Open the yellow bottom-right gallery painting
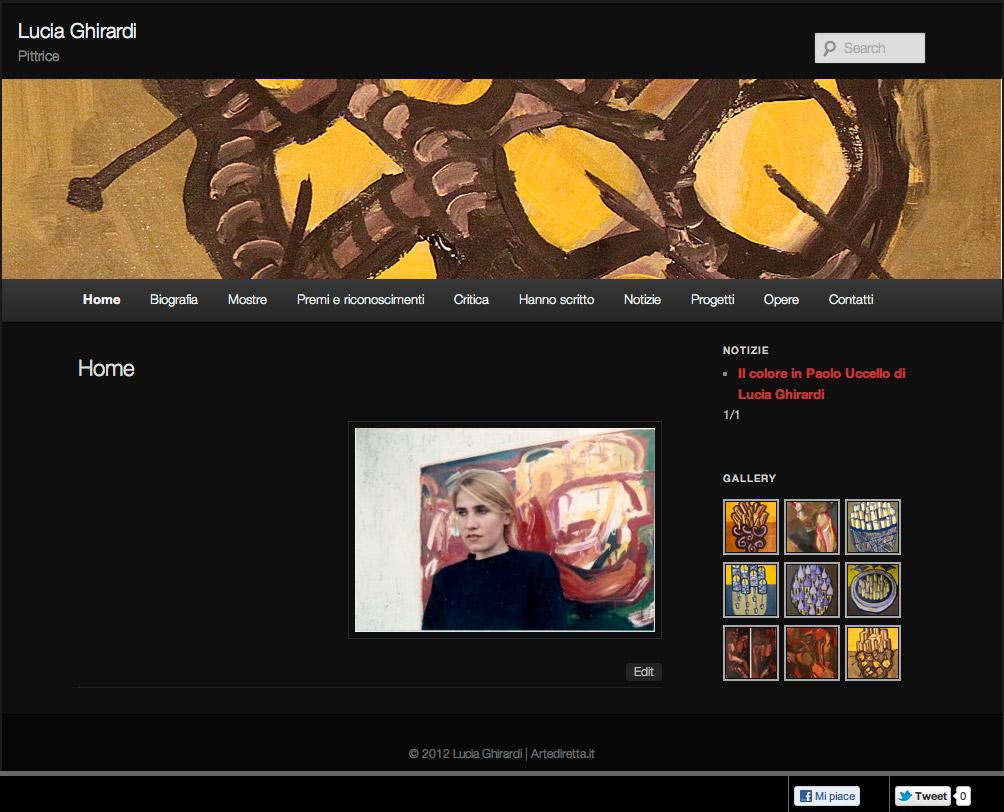 (x=872, y=652)
